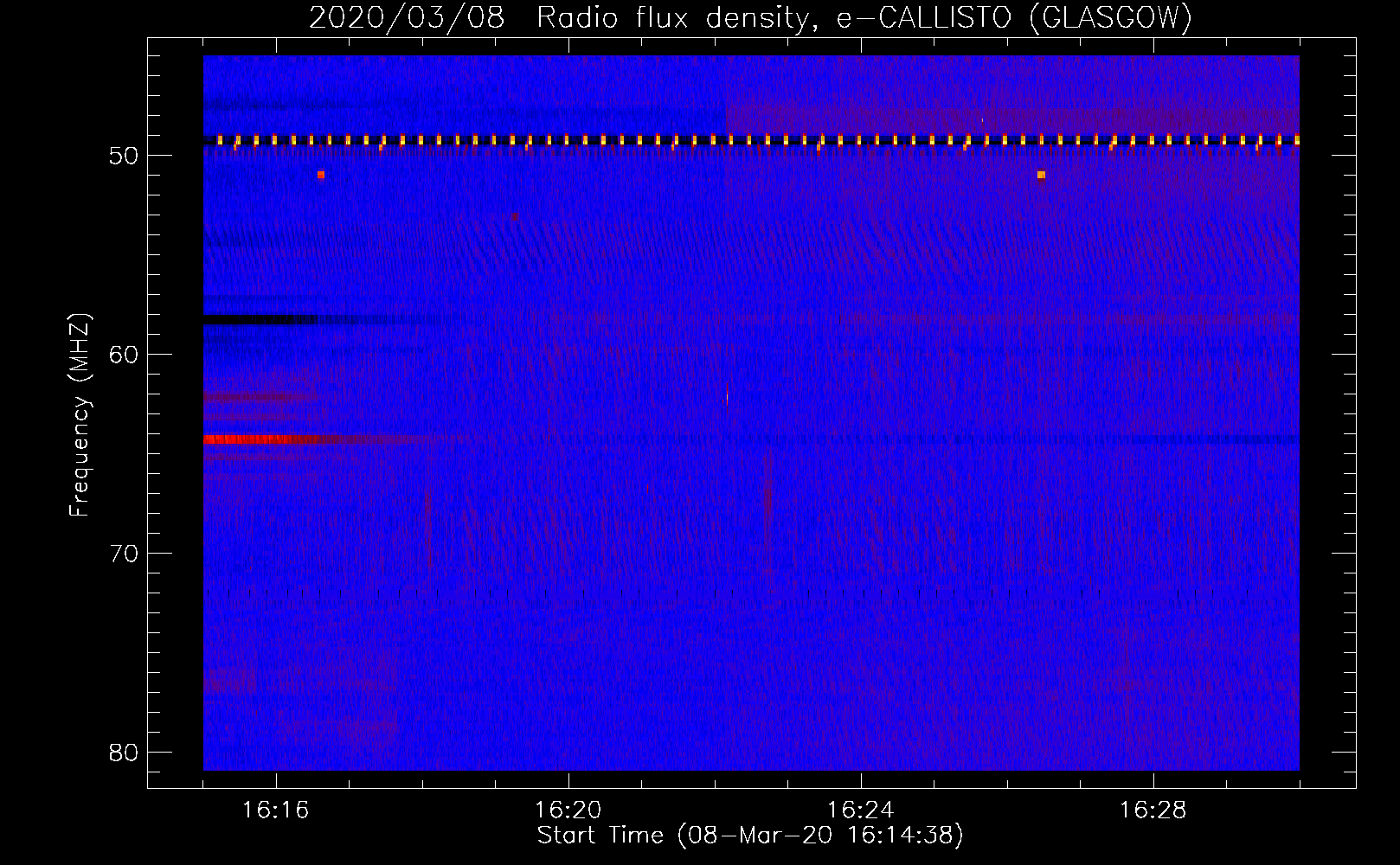Click the 16:20 time tick label

[568, 811]
